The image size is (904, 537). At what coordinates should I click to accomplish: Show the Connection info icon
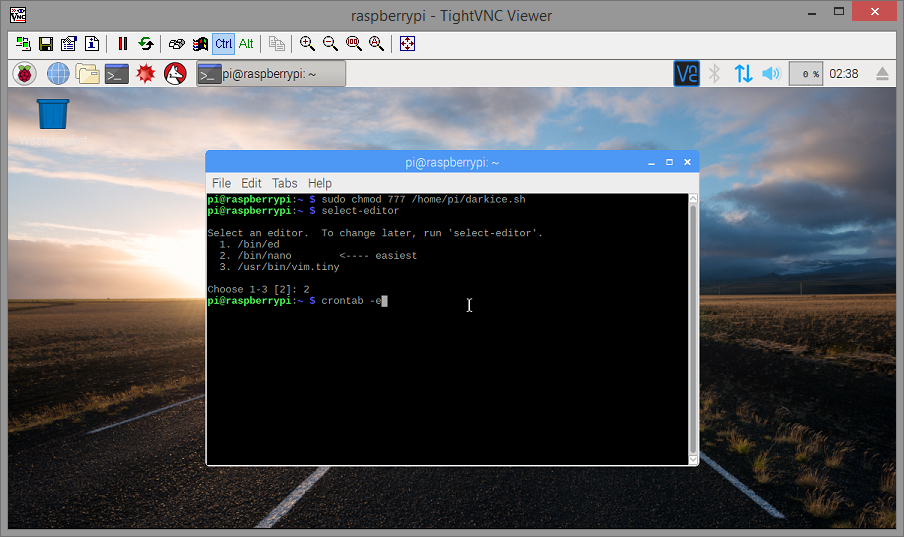pyautogui.click(x=92, y=44)
